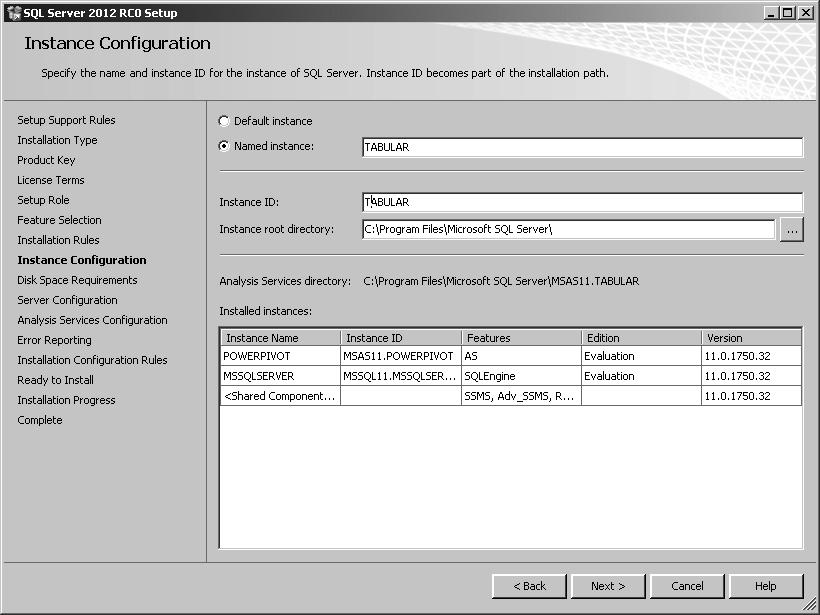This screenshot has height=615, width=820.
Task: Click the Analysis Services directory path
Action: pos(501,281)
